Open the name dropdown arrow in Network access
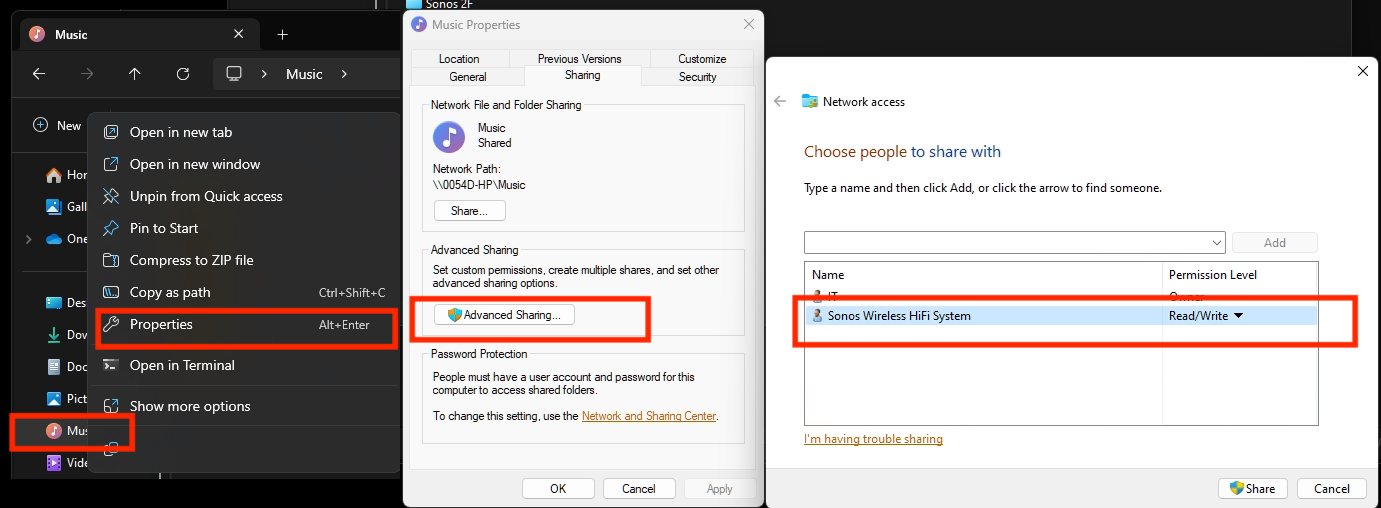The image size is (1381, 508). point(1217,242)
